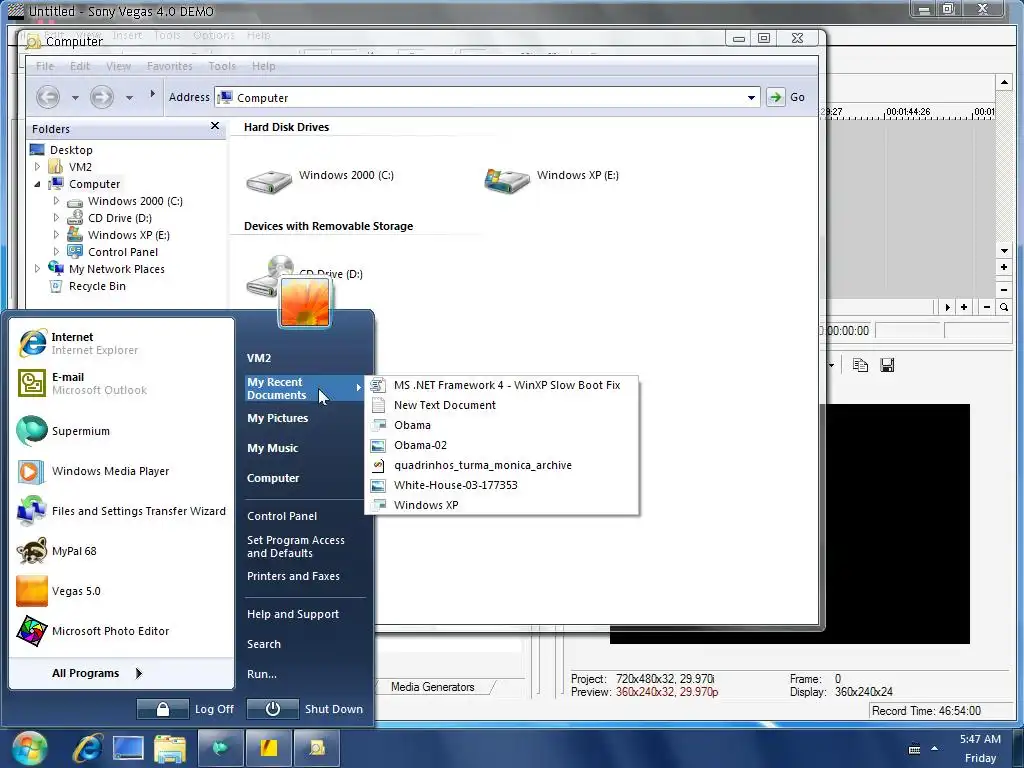The height and width of the screenshot is (768, 1024).
Task: Click the Back button in Computer window
Action: click(x=48, y=97)
